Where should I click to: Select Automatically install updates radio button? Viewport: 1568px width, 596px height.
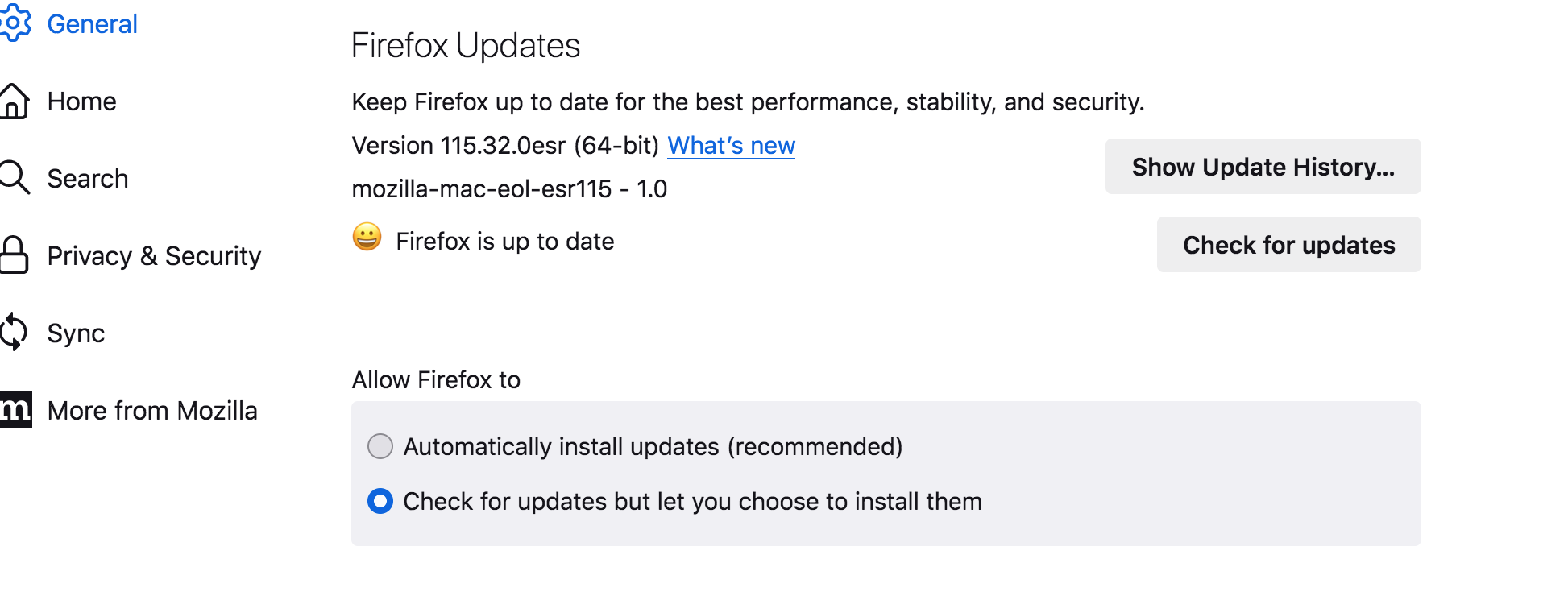[x=380, y=446]
